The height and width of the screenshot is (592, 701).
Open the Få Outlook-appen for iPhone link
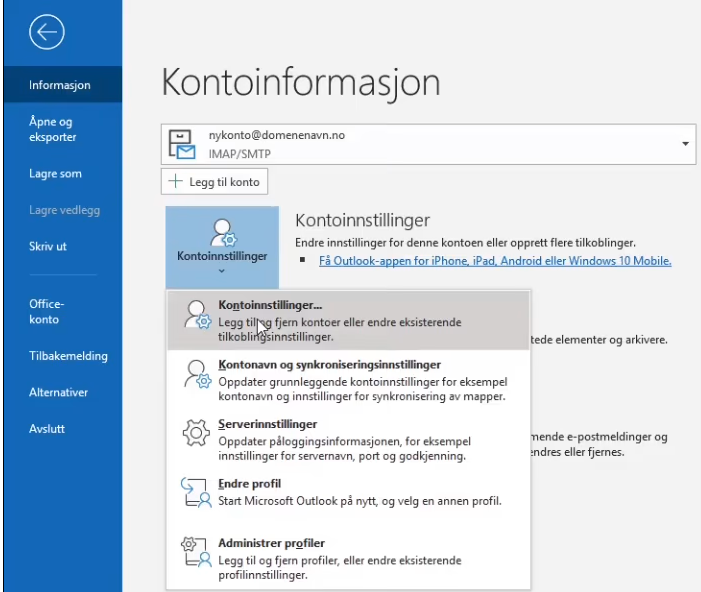[495, 261]
